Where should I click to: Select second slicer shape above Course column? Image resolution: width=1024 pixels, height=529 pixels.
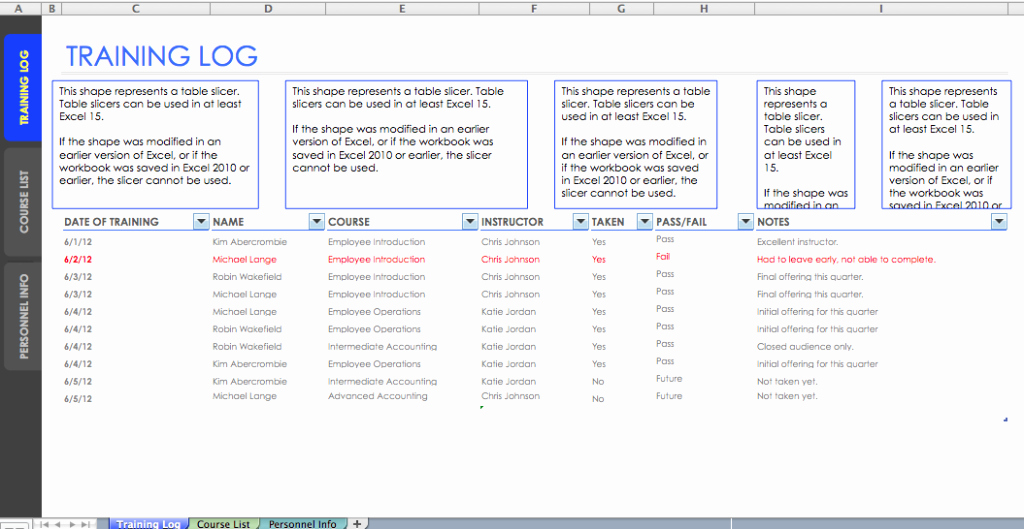tap(406, 144)
